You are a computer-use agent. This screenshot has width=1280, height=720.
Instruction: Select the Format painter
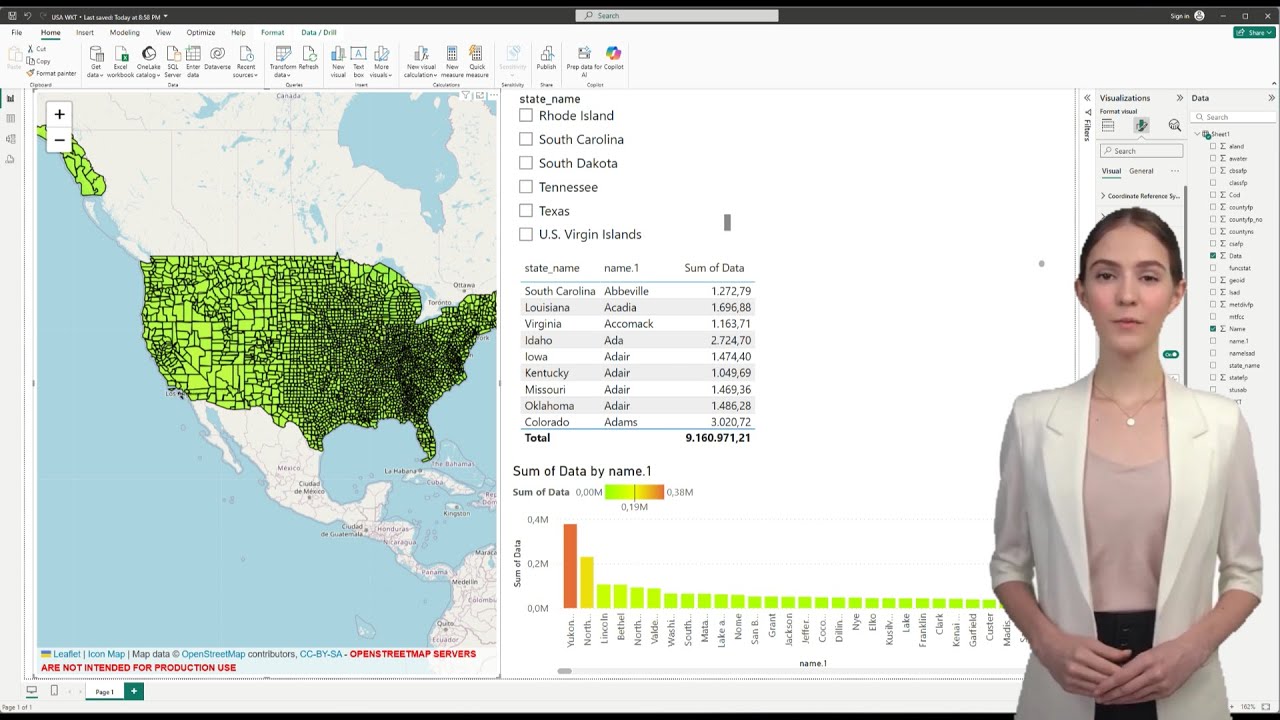click(52, 73)
